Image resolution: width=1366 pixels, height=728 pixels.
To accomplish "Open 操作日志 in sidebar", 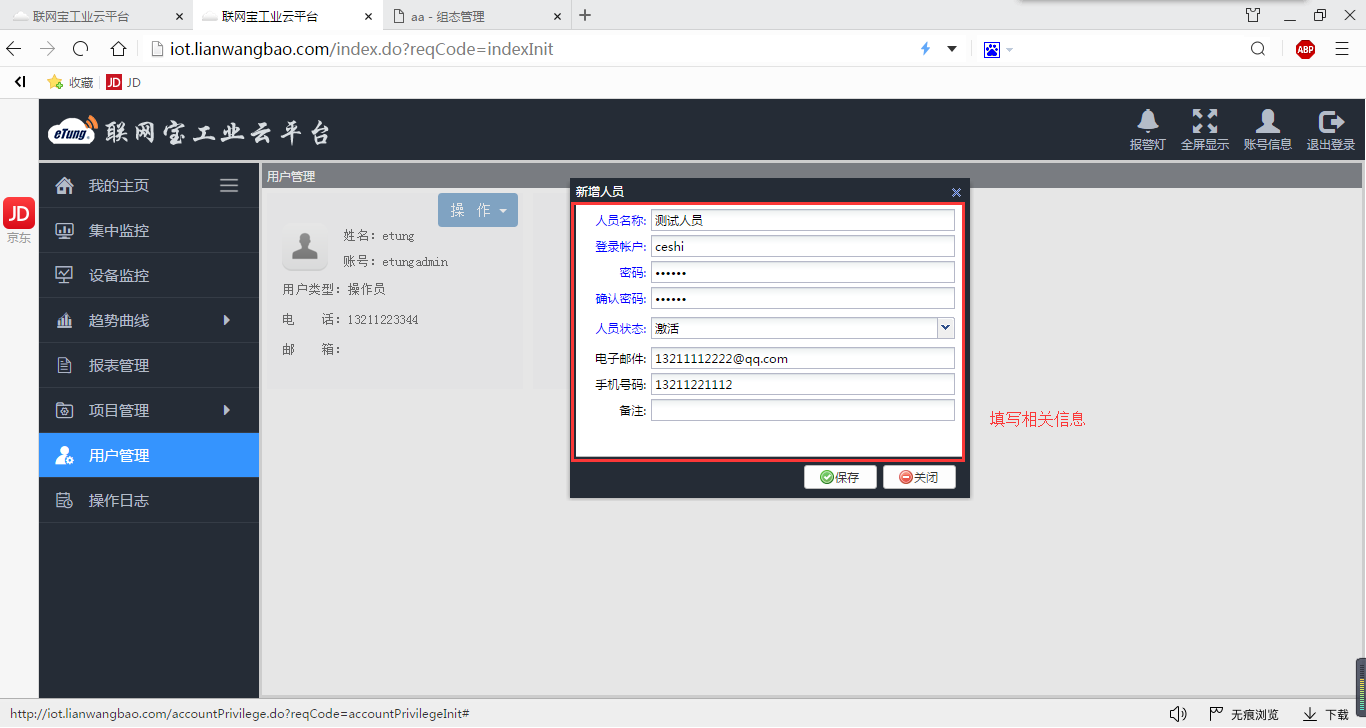I will (149, 500).
